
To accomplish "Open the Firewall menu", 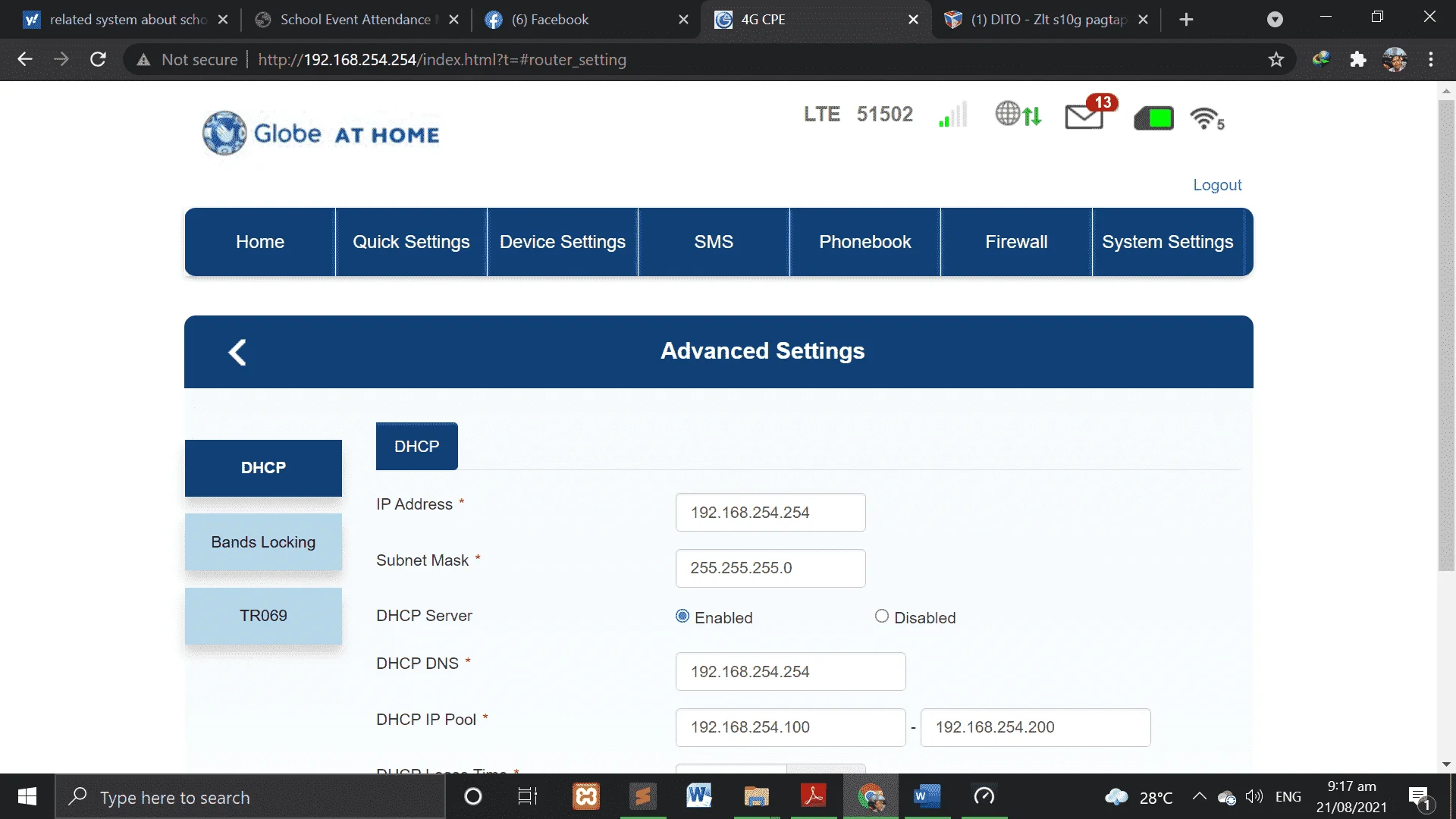I will click(1016, 242).
